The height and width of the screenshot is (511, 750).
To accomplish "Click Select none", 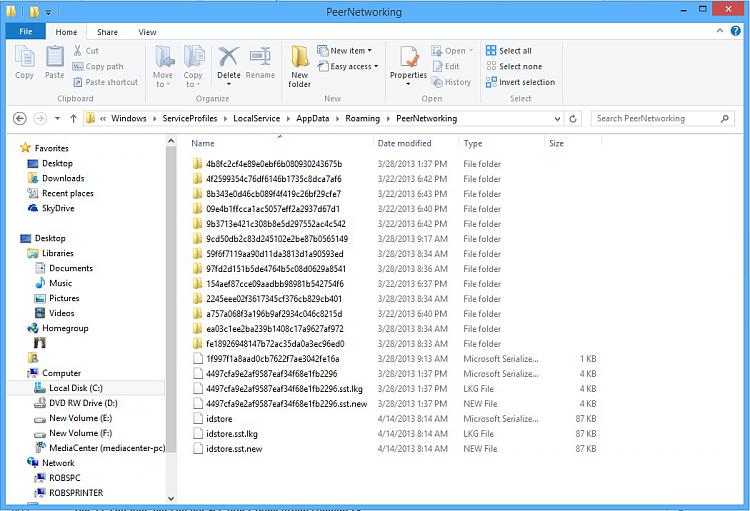I will pyautogui.click(x=514, y=67).
